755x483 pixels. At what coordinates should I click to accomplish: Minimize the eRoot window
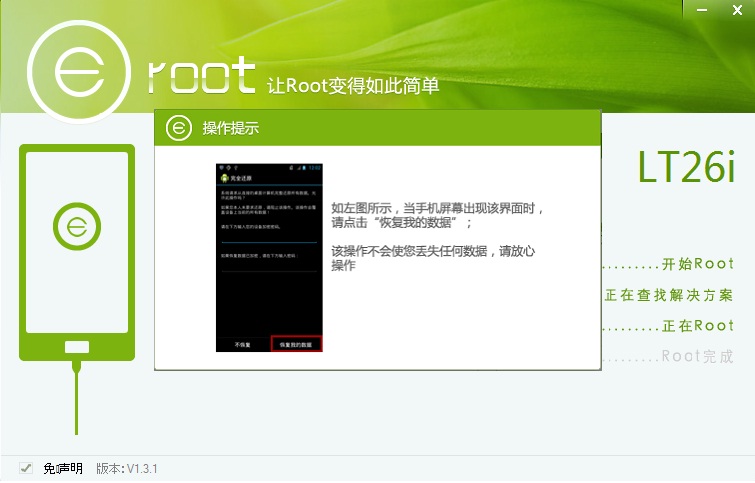[x=702, y=10]
